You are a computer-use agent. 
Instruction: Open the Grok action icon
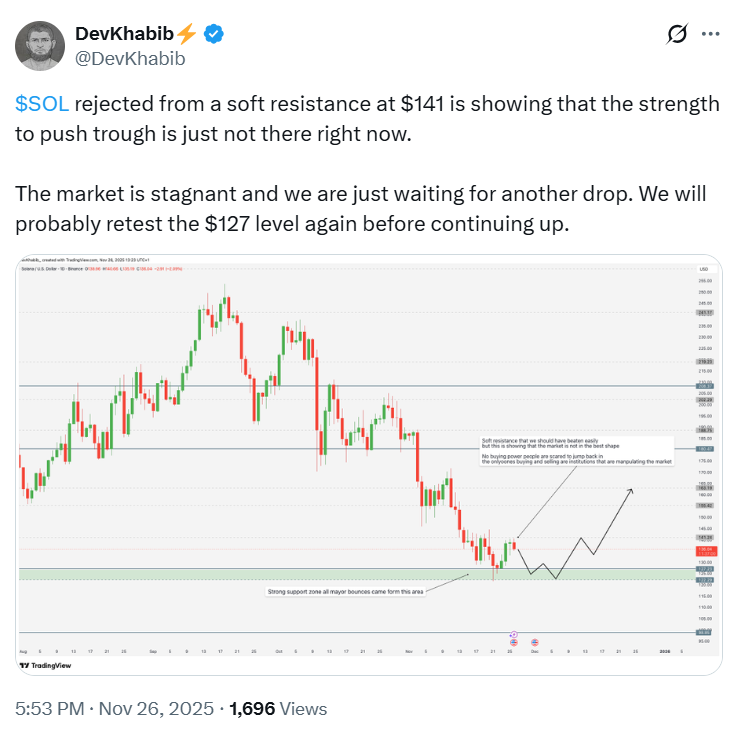(x=677, y=35)
